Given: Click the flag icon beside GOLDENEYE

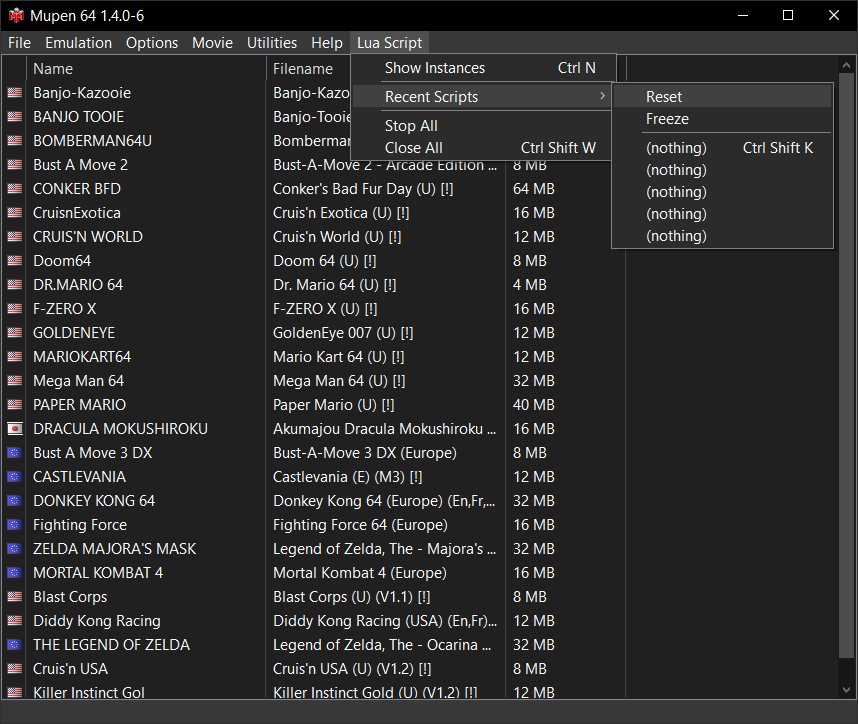Looking at the screenshot, I should 15,333.
